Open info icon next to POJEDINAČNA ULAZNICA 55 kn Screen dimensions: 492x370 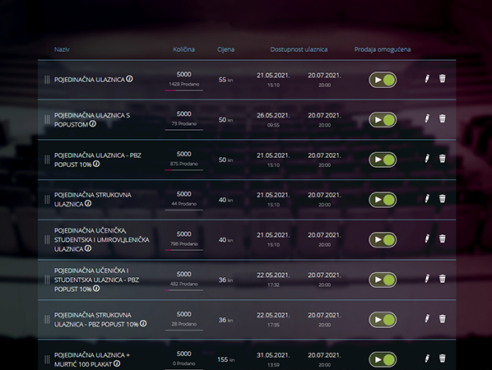coord(129,79)
